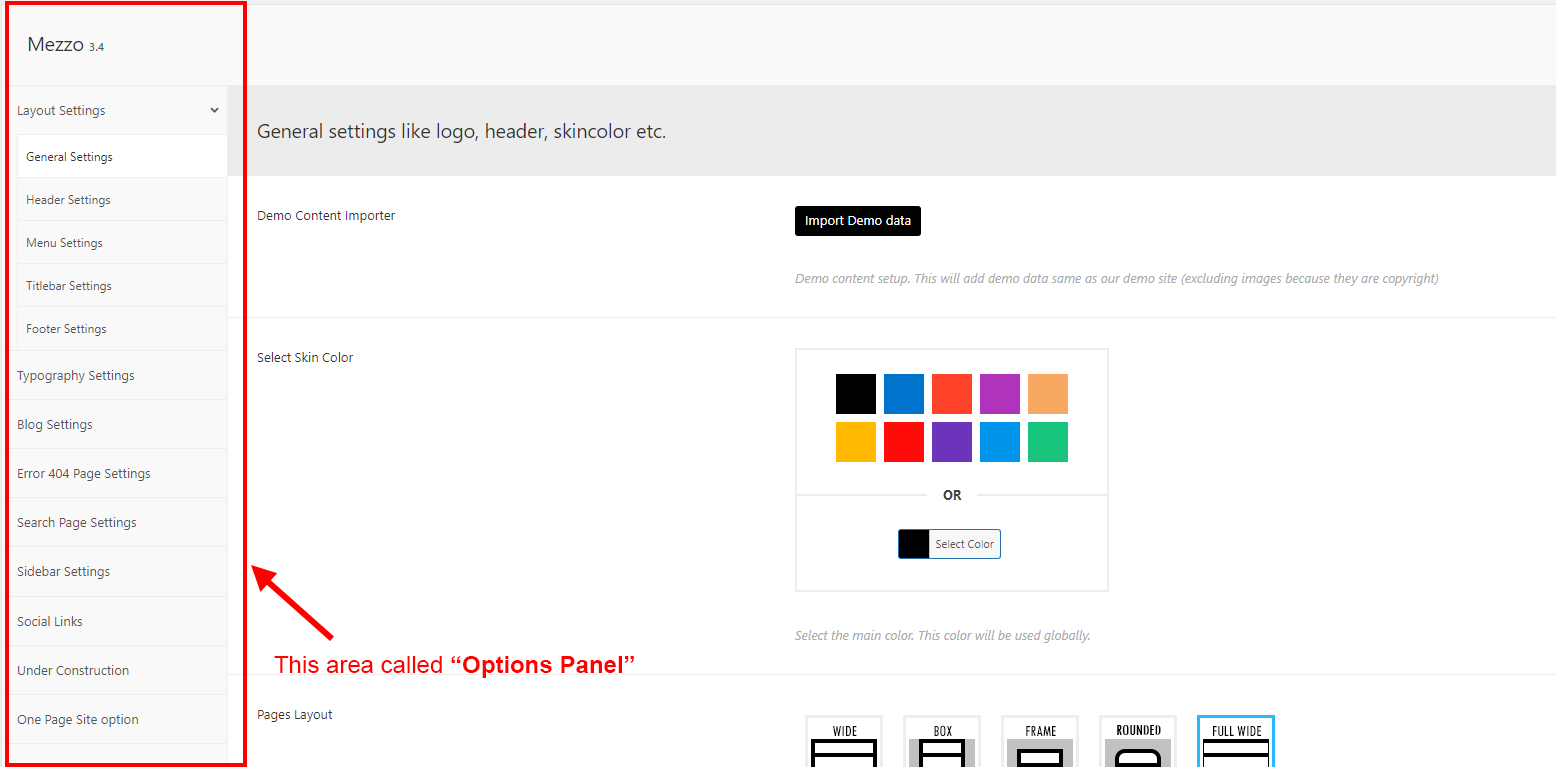Open Under Construction settings
The image size is (1556, 767).
pos(73,671)
